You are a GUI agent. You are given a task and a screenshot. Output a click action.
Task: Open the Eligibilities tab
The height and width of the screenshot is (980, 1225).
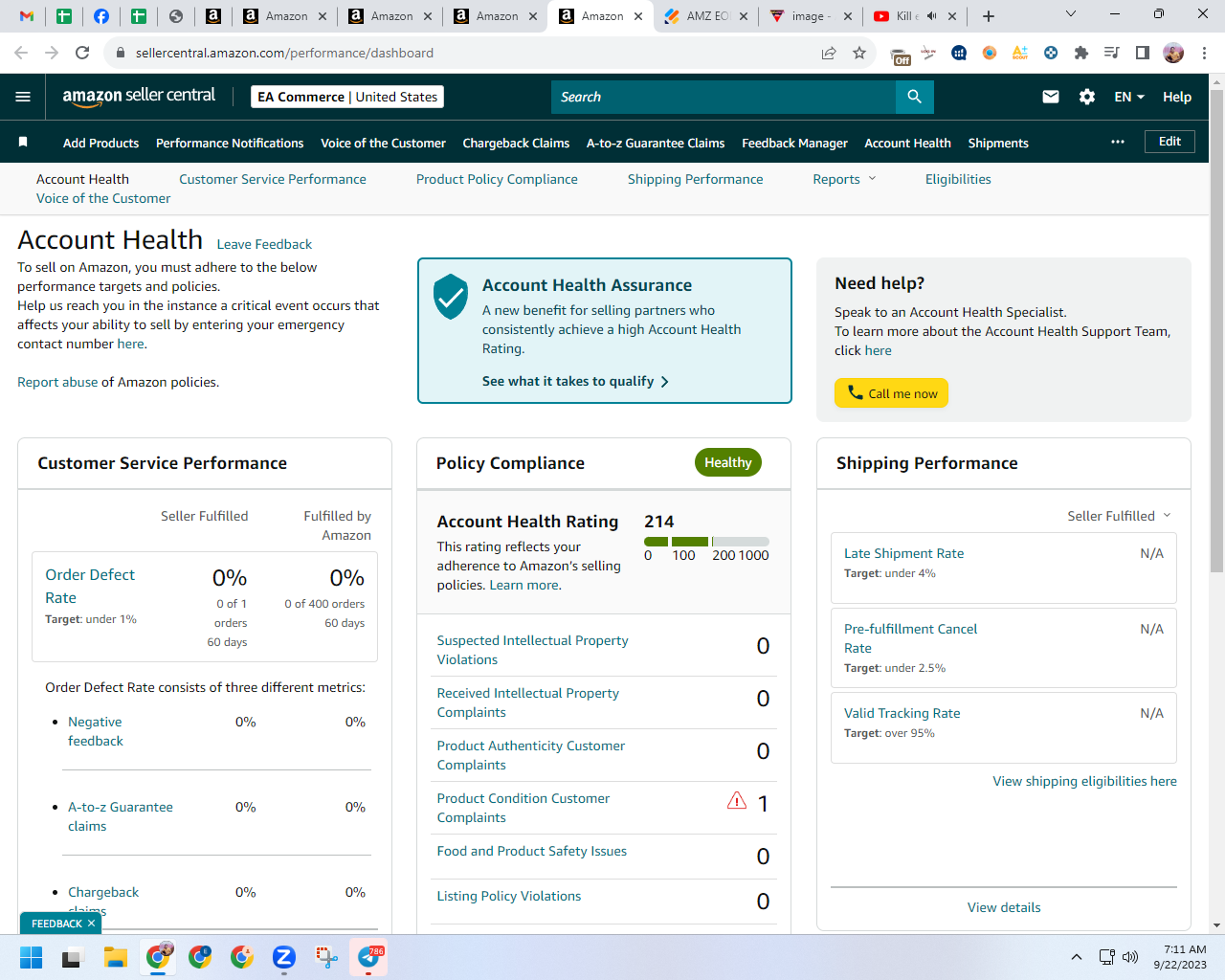tap(958, 179)
